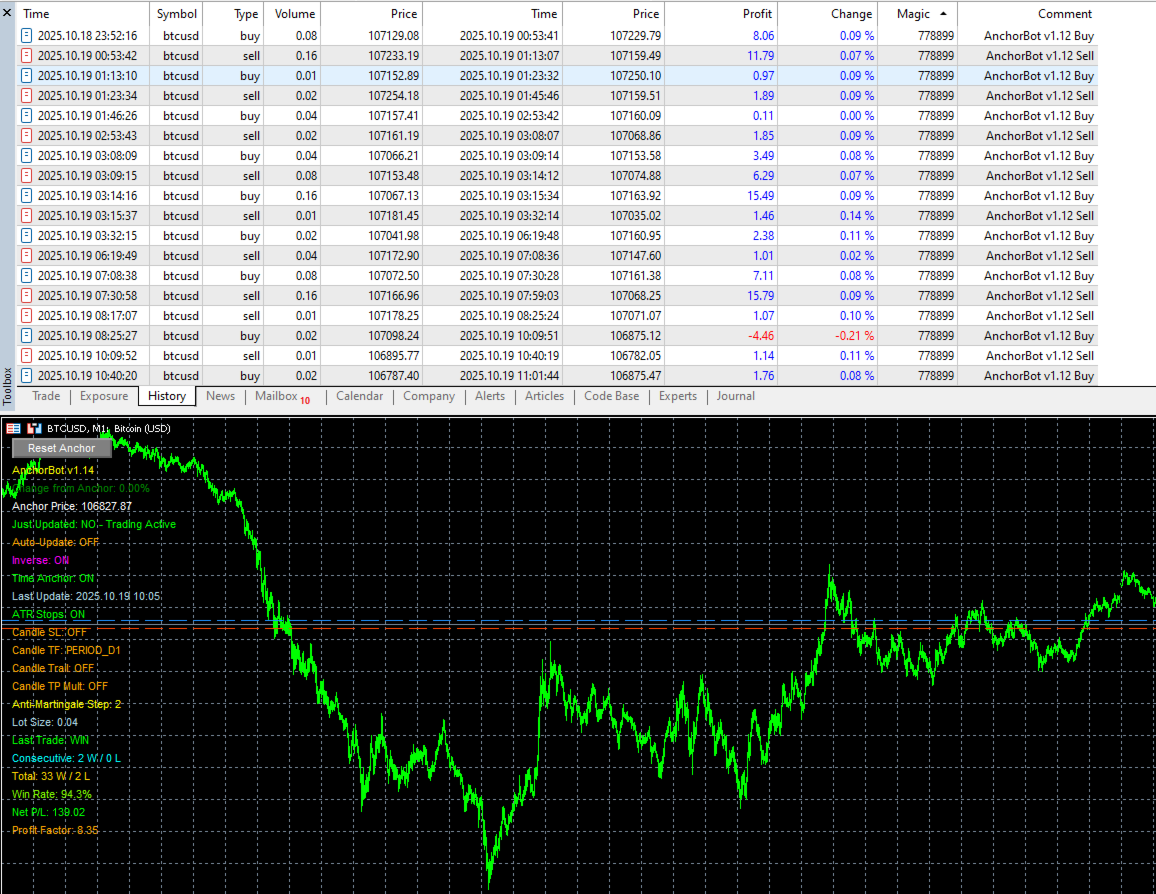Click the Reset Anchor button on the chart
This screenshot has height=894, width=1156.
pyautogui.click(x=62, y=448)
